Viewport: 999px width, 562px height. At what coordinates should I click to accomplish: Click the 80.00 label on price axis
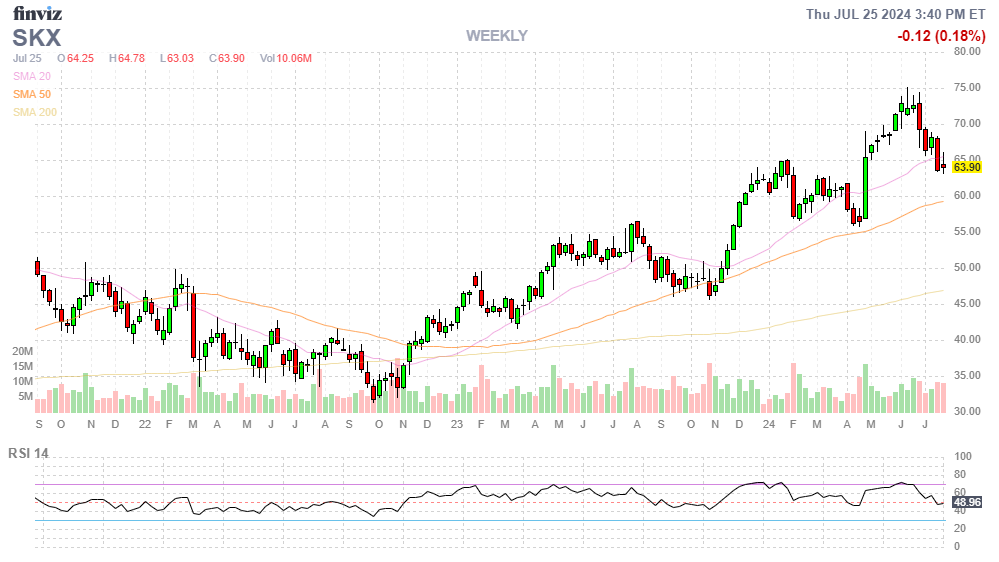(967, 52)
